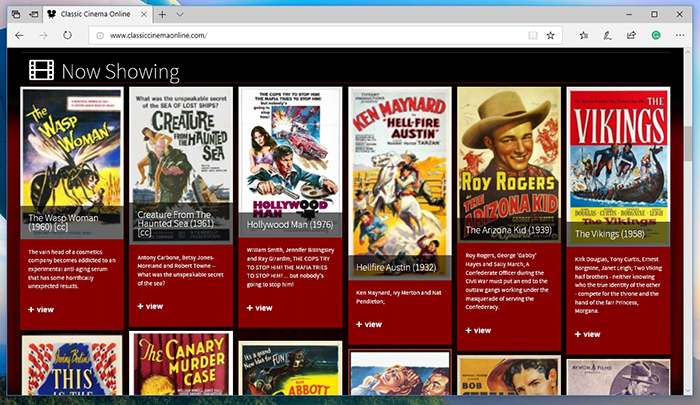Close the Classic Cinema Online tab
The image size is (700, 405).
coord(144,14)
